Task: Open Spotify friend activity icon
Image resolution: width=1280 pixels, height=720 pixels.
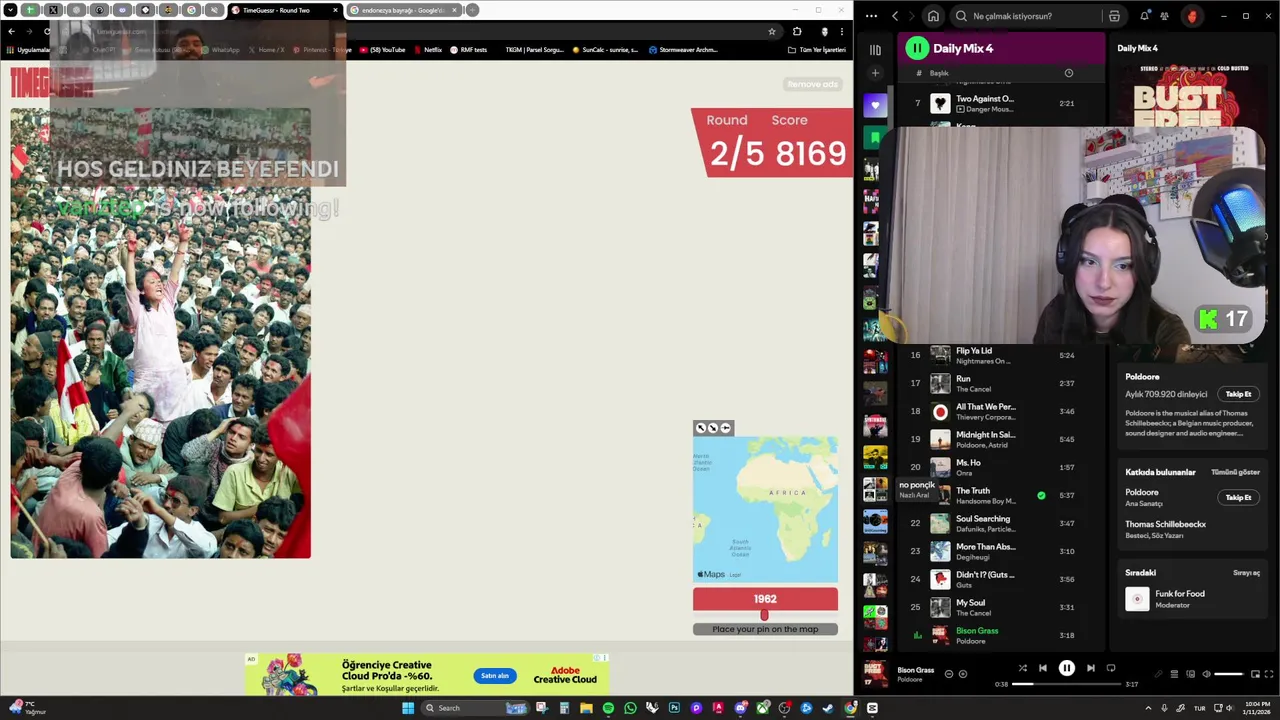Action: (x=1164, y=16)
